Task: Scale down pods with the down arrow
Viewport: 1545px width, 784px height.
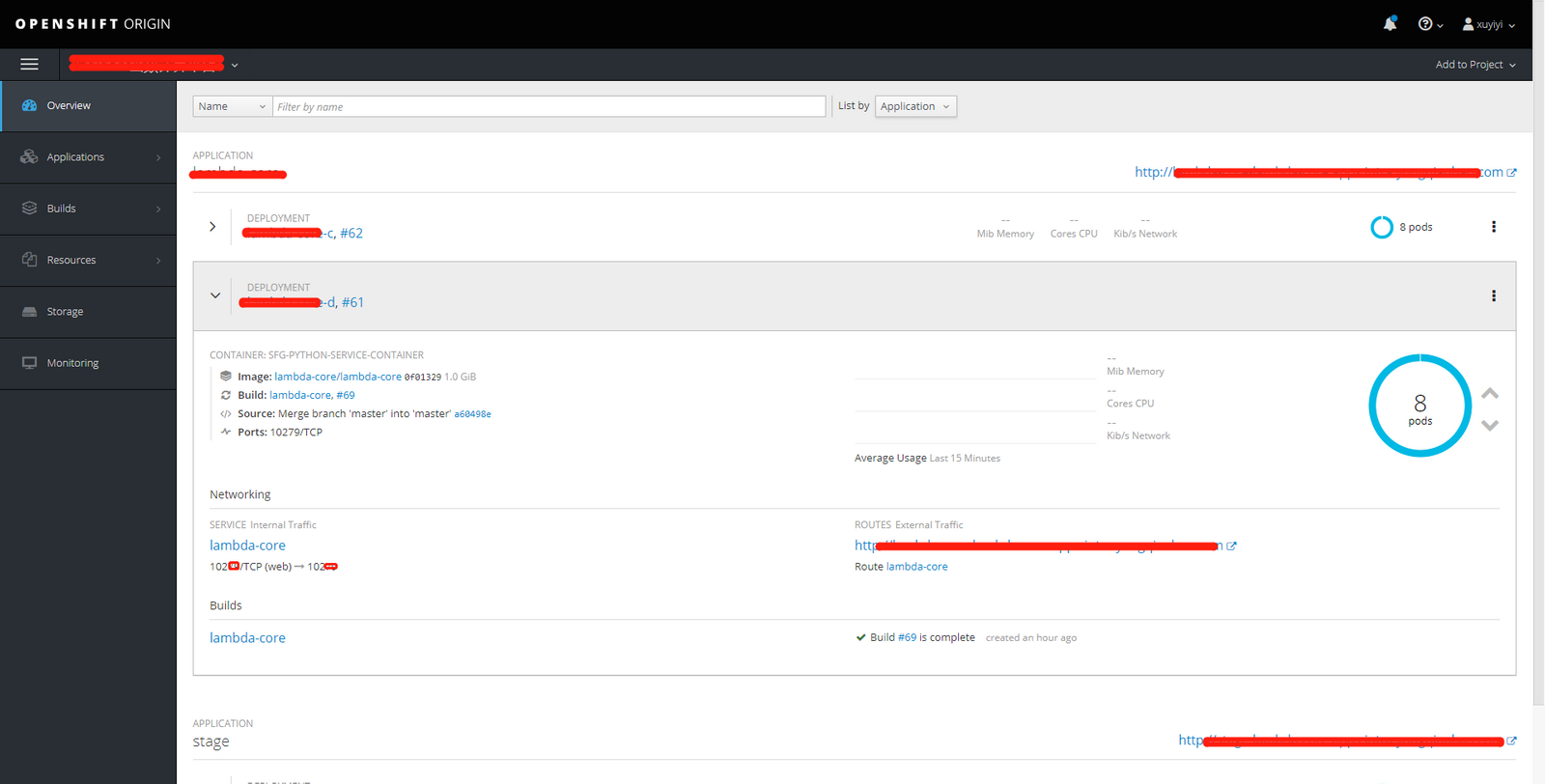Action: pos(1490,425)
